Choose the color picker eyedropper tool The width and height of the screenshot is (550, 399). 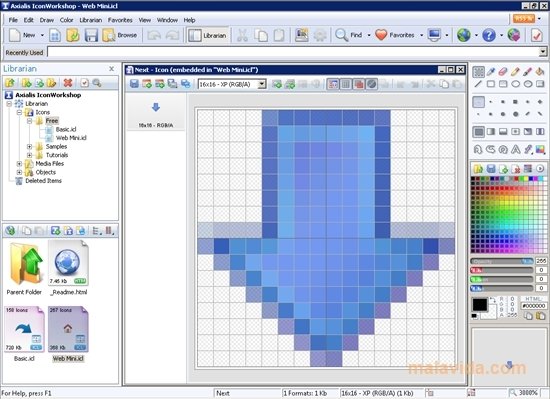[491, 72]
